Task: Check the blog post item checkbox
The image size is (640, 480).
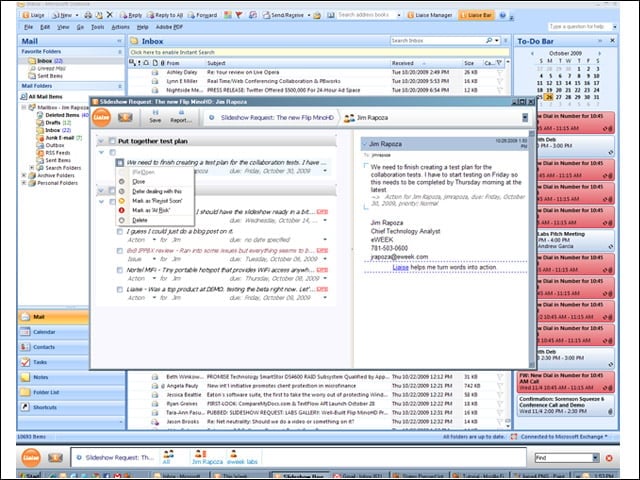Action: pyautogui.click(x=120, y=231)
